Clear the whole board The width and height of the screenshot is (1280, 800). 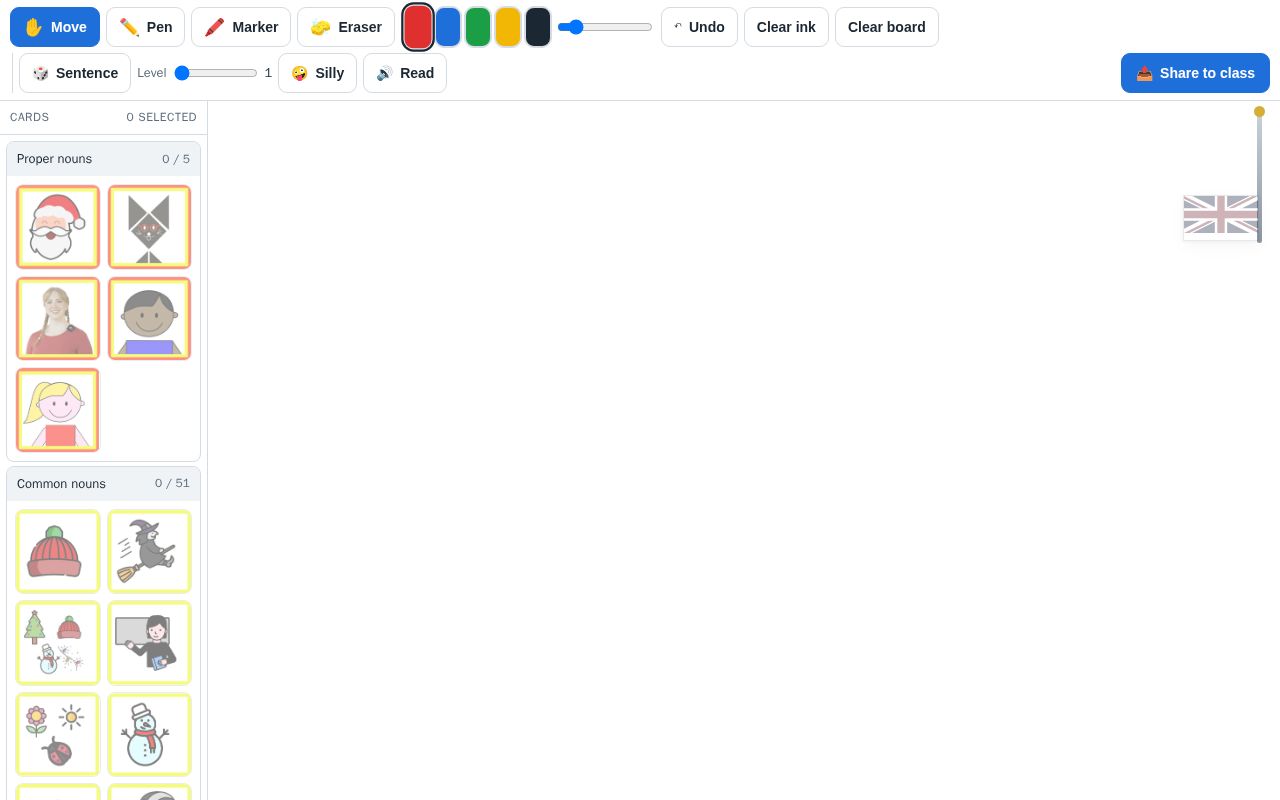887,27
